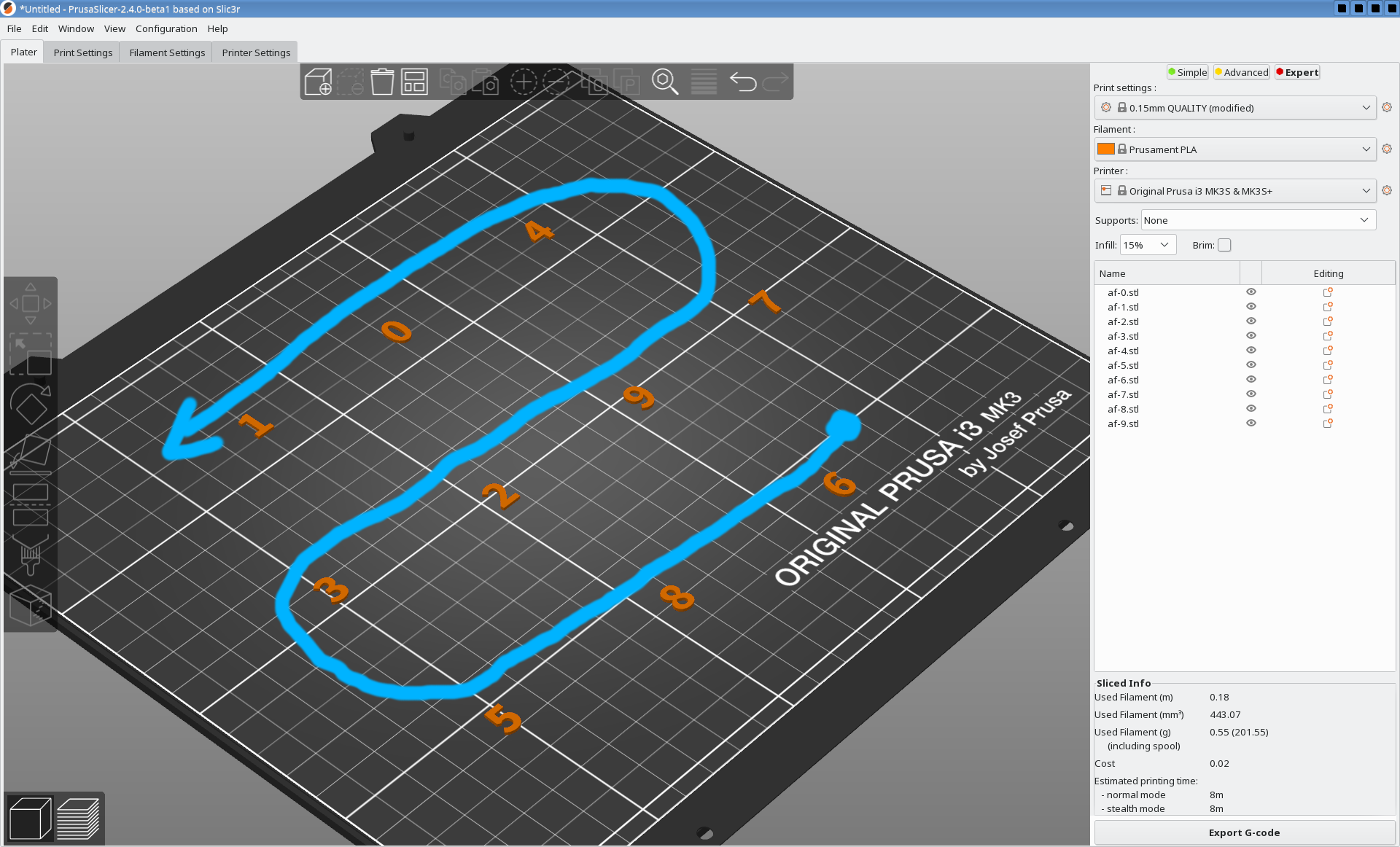
Task: Select the Seam painting cube tool
Action: coord(31,606)
